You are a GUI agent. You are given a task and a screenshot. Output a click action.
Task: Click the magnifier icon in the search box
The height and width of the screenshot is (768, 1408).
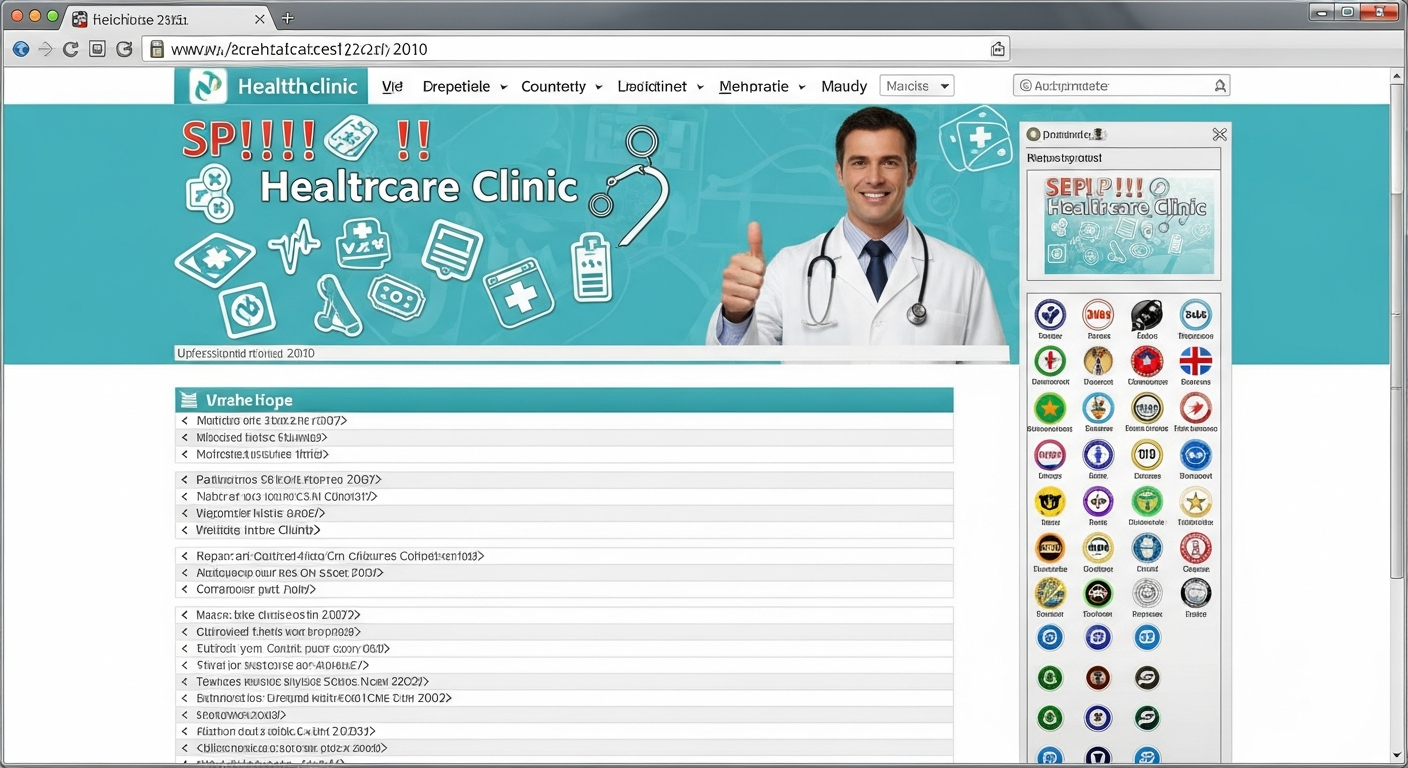point(1219,87)
